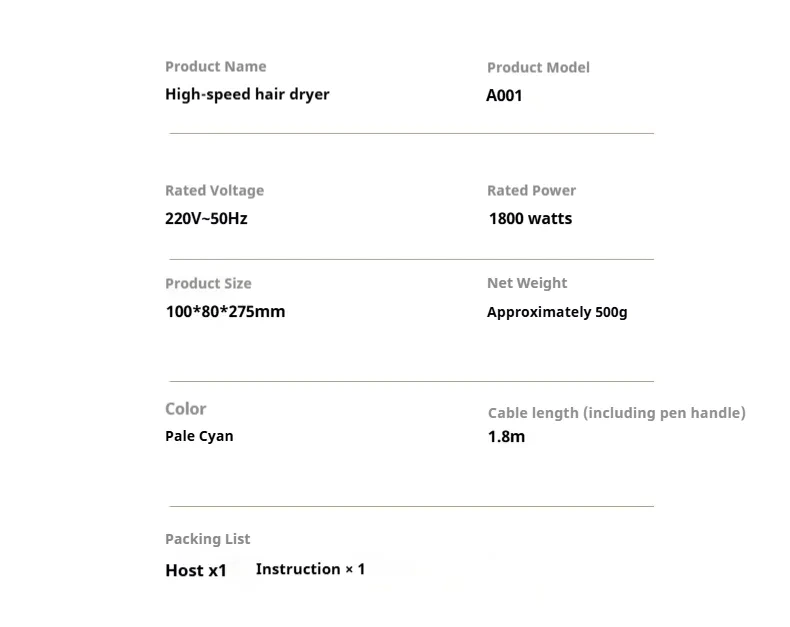Click the Product Model heading
The image size is (790, 627).
point(538,67)
